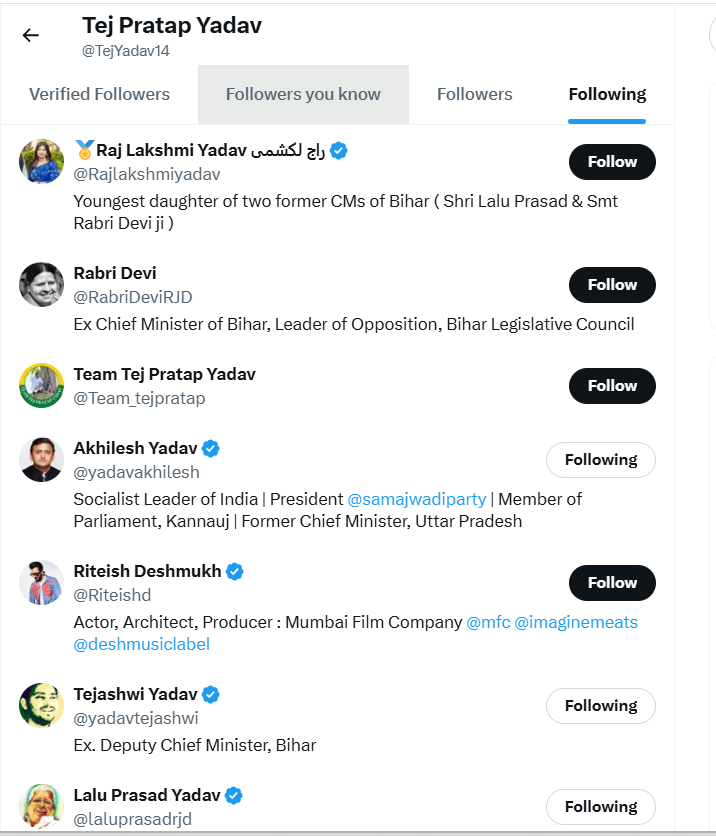Image resolution: width=716 pixels, height=836 pixels.
Task: Click Raj Lakshmi Yadav's verified badge
Action: (x=340, y=151)
